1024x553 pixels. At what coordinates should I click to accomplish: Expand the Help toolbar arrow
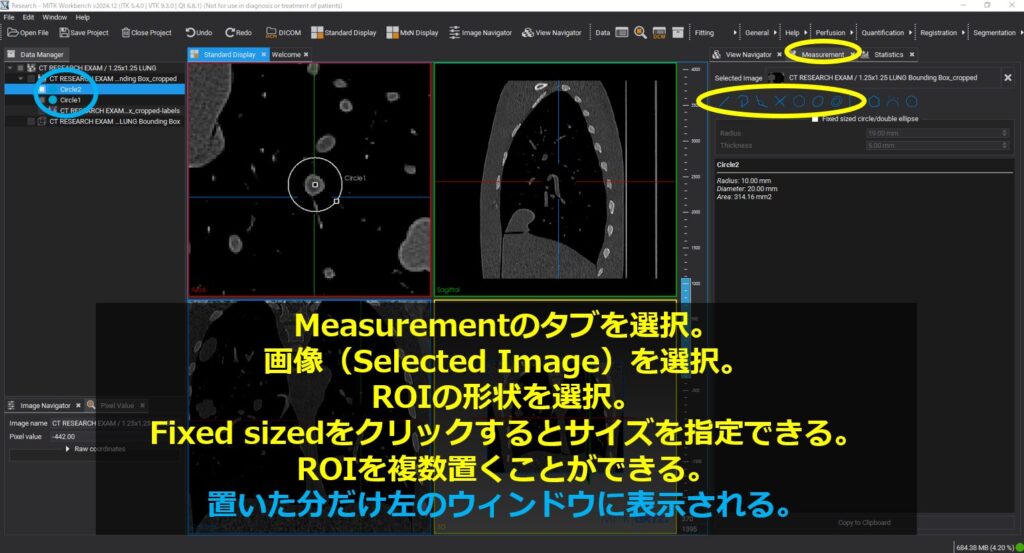[805, 32]
